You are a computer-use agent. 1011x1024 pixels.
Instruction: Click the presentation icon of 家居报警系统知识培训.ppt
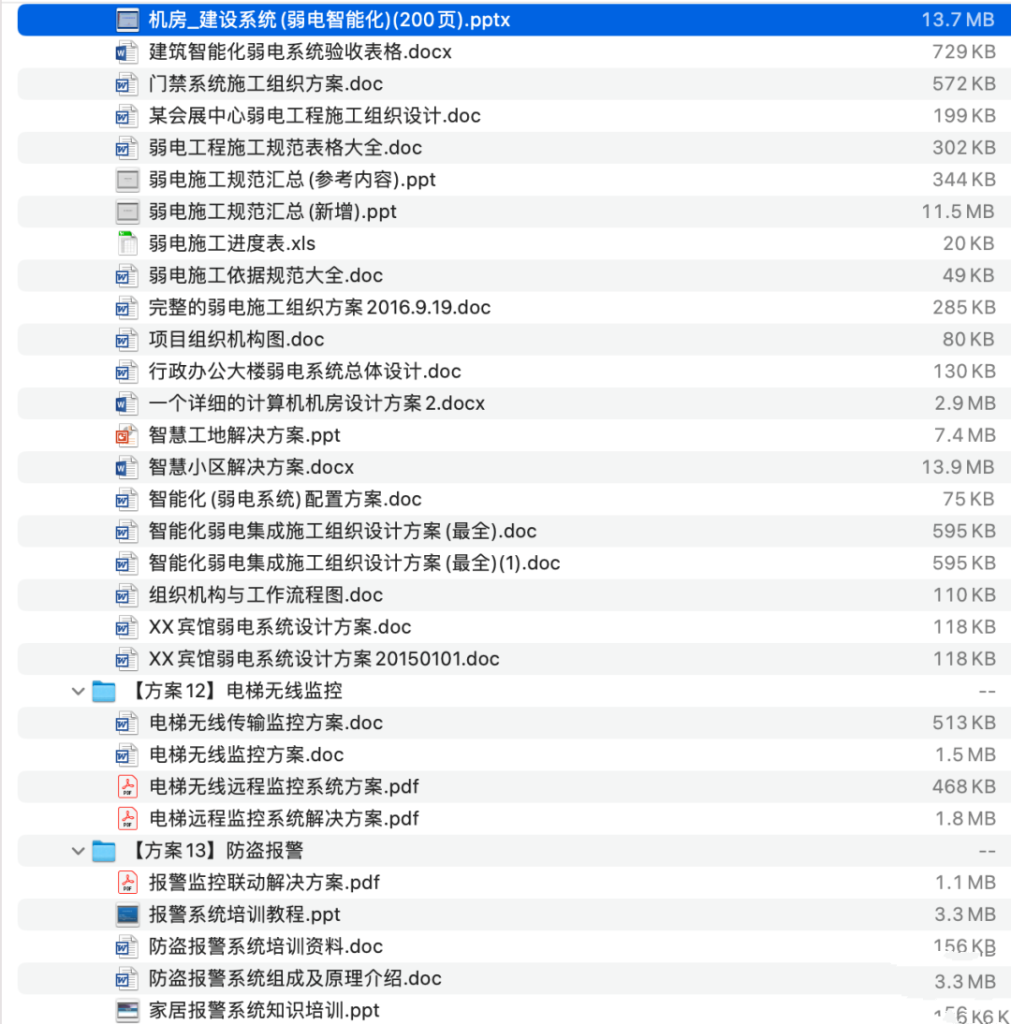(x=127, y=1010)
